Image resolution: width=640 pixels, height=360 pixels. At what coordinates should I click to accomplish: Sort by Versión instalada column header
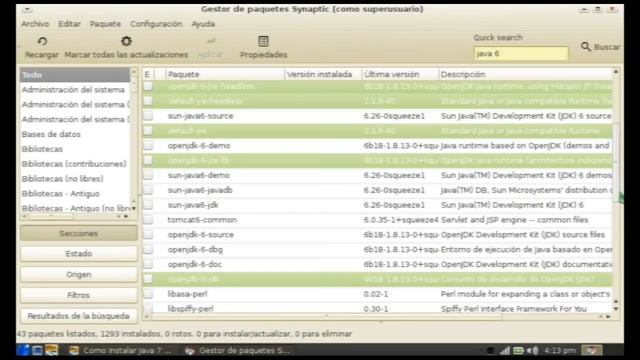click(323, 74)
